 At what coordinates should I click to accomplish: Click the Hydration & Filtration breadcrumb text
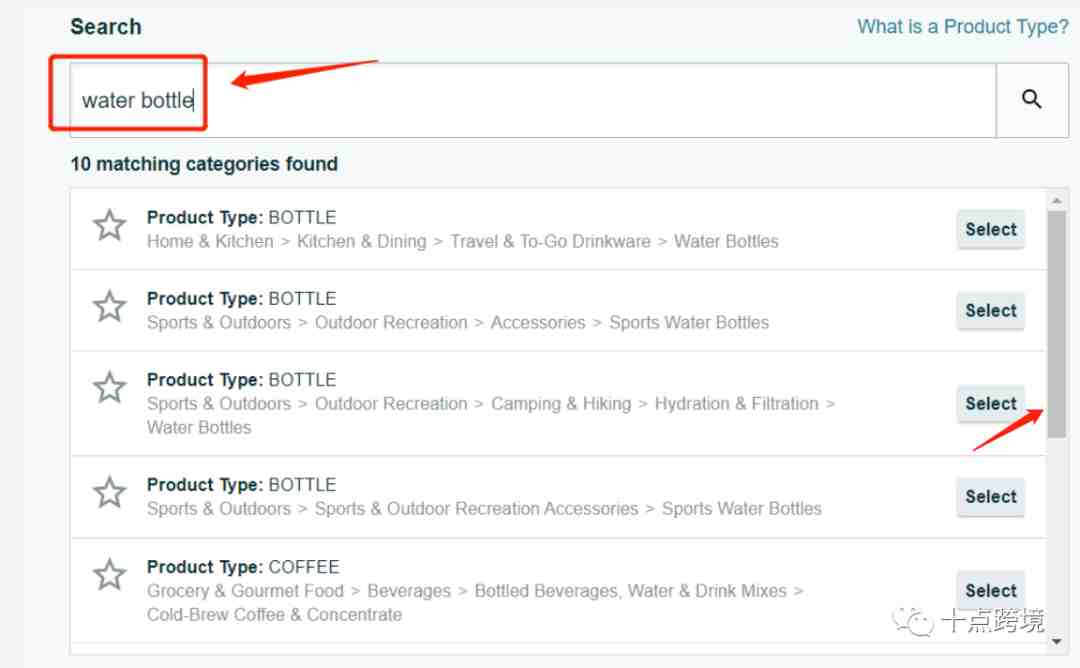click(736, 403)
